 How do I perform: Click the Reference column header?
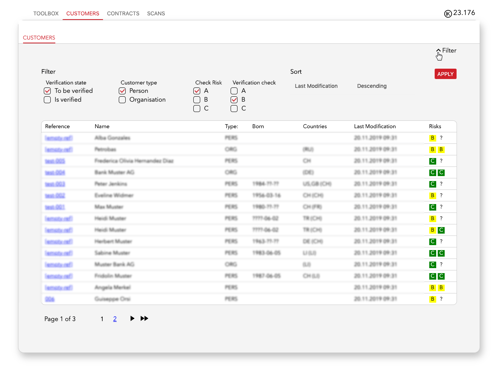[x=57, y=126]
